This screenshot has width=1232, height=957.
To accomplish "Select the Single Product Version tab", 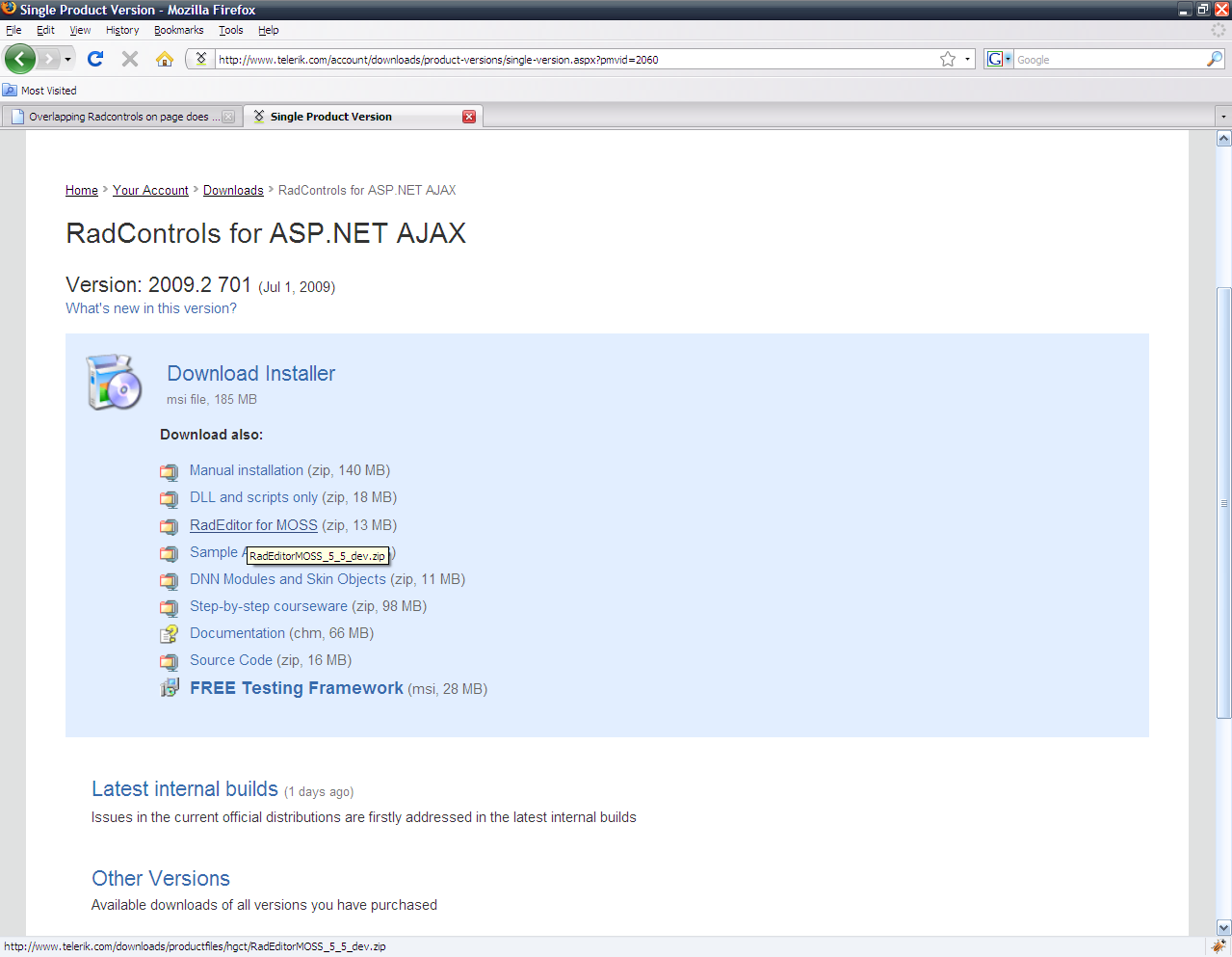I will coord(362,117).
